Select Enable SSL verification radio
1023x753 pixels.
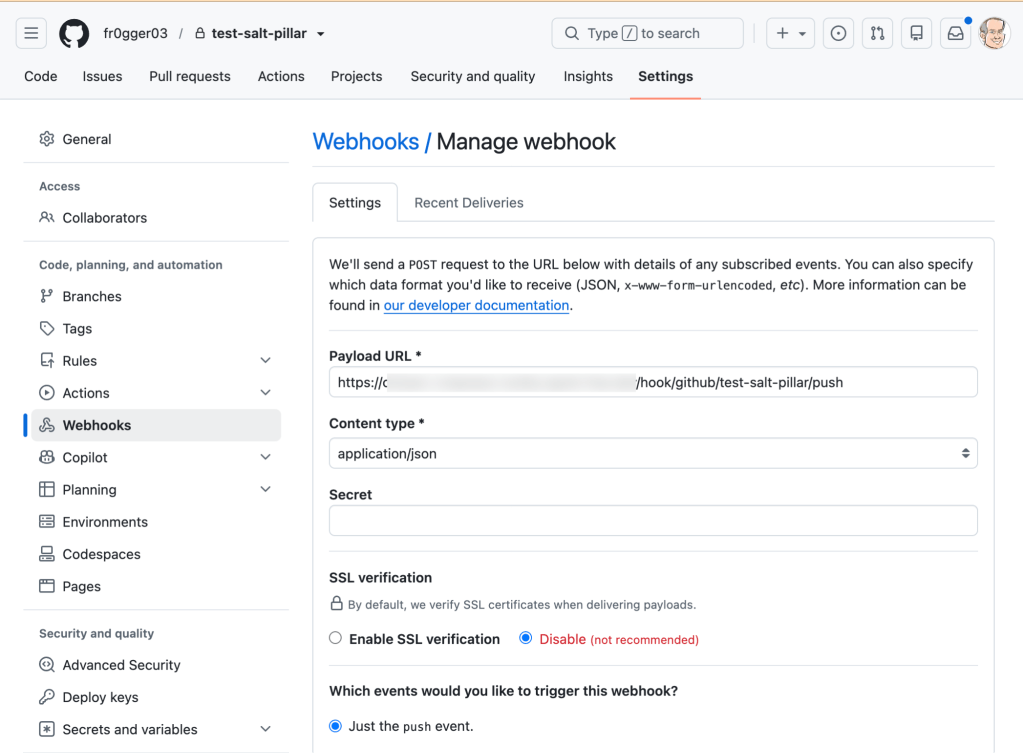(x=335, y=638)
